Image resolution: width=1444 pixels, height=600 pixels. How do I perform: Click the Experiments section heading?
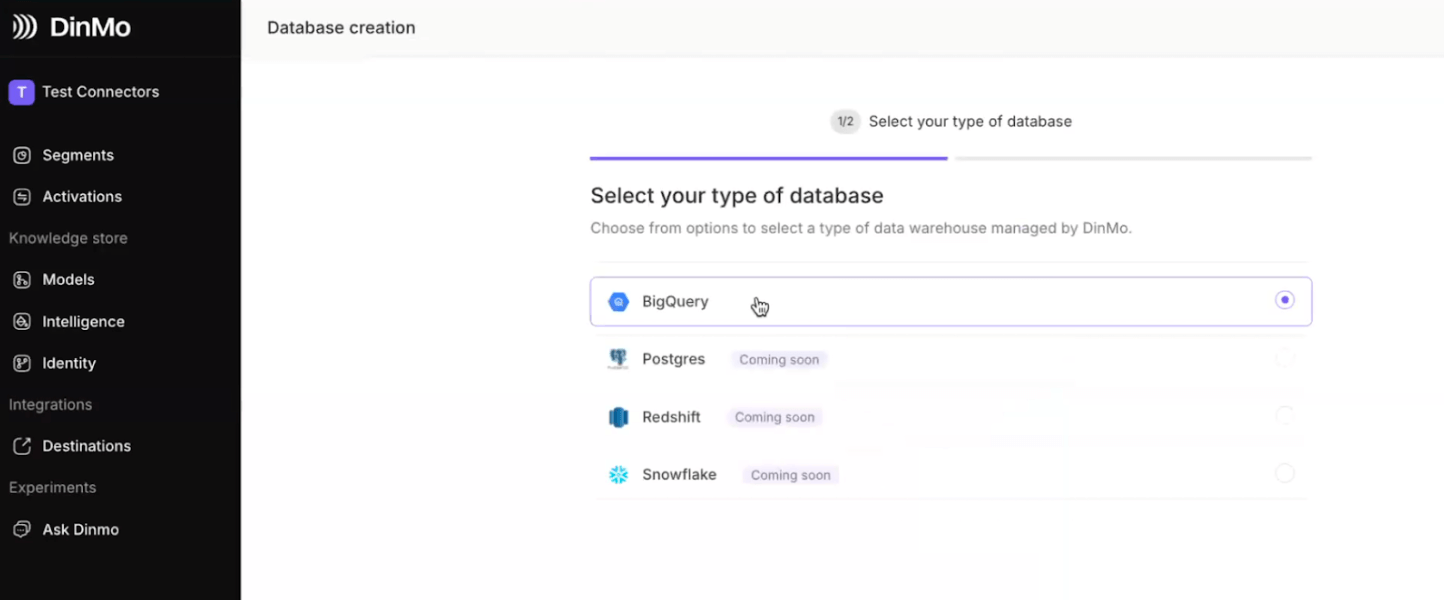point(52,488)
